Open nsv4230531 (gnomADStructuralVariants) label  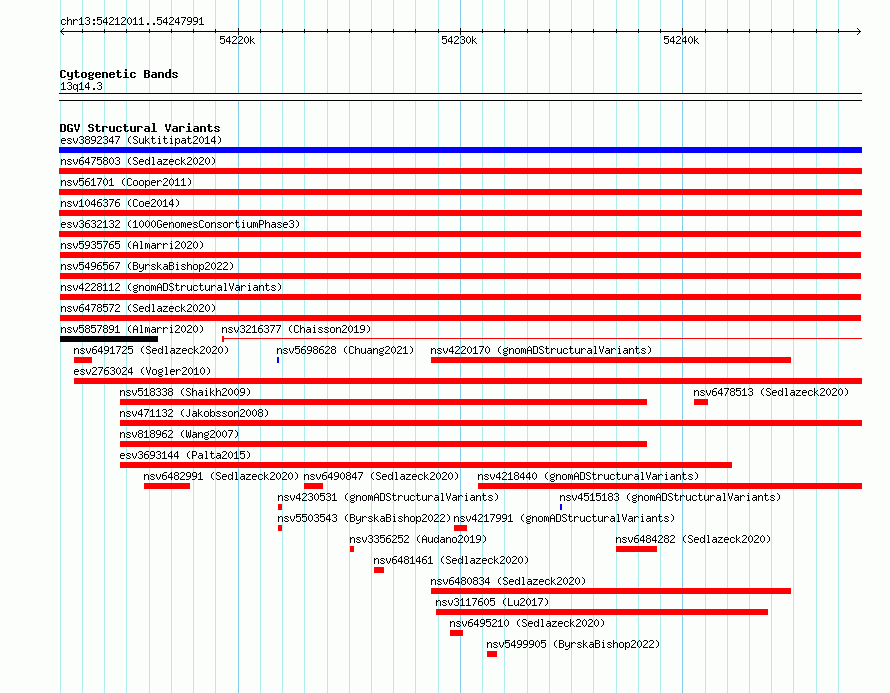(388, 497)
